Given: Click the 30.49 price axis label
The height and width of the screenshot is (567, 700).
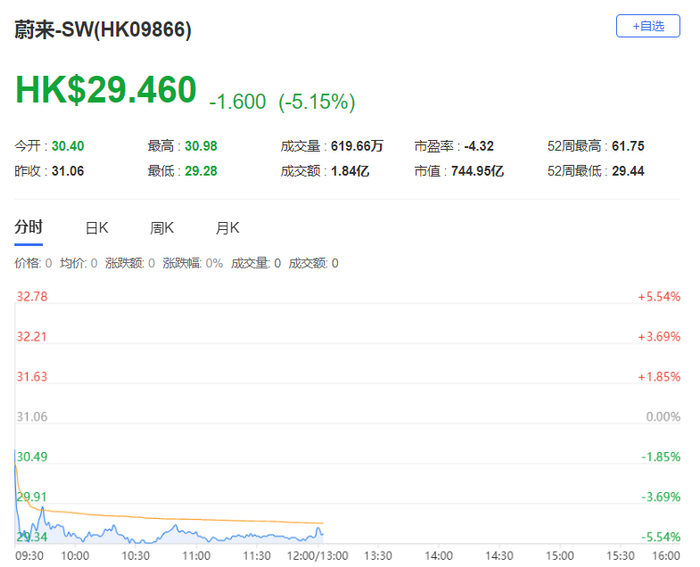Looking at the screenshot, I should (x=32, y=457).
